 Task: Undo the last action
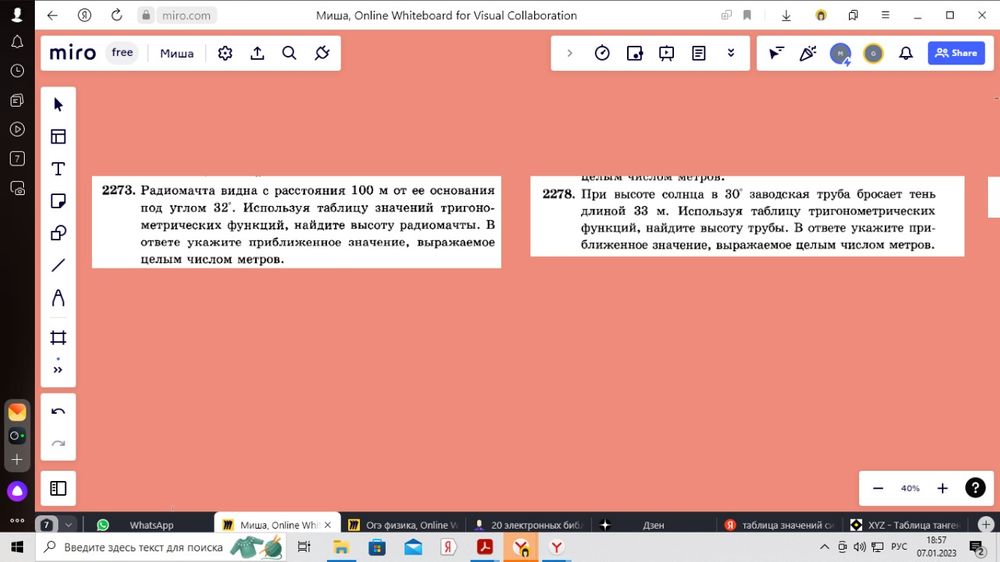[58, 411]
